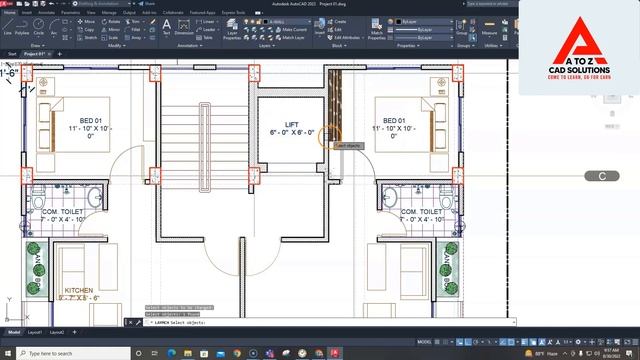Click the Move tool
Viewport: 640px width, 360px height.
click(86, 22)
